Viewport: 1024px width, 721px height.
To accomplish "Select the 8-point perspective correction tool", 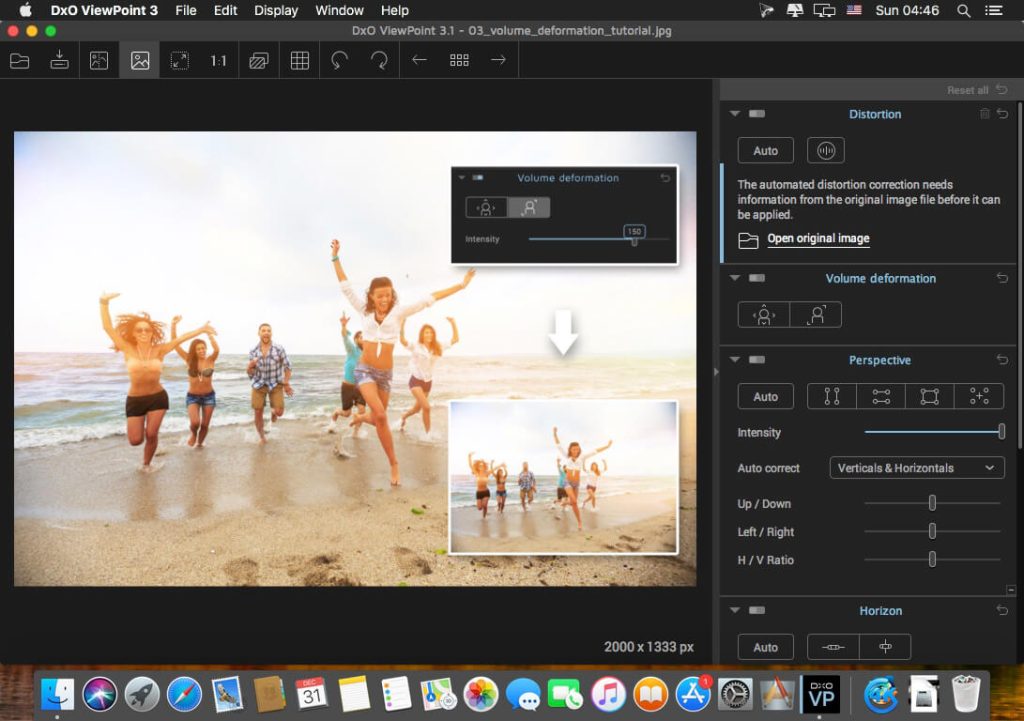I will click(978, 396).
